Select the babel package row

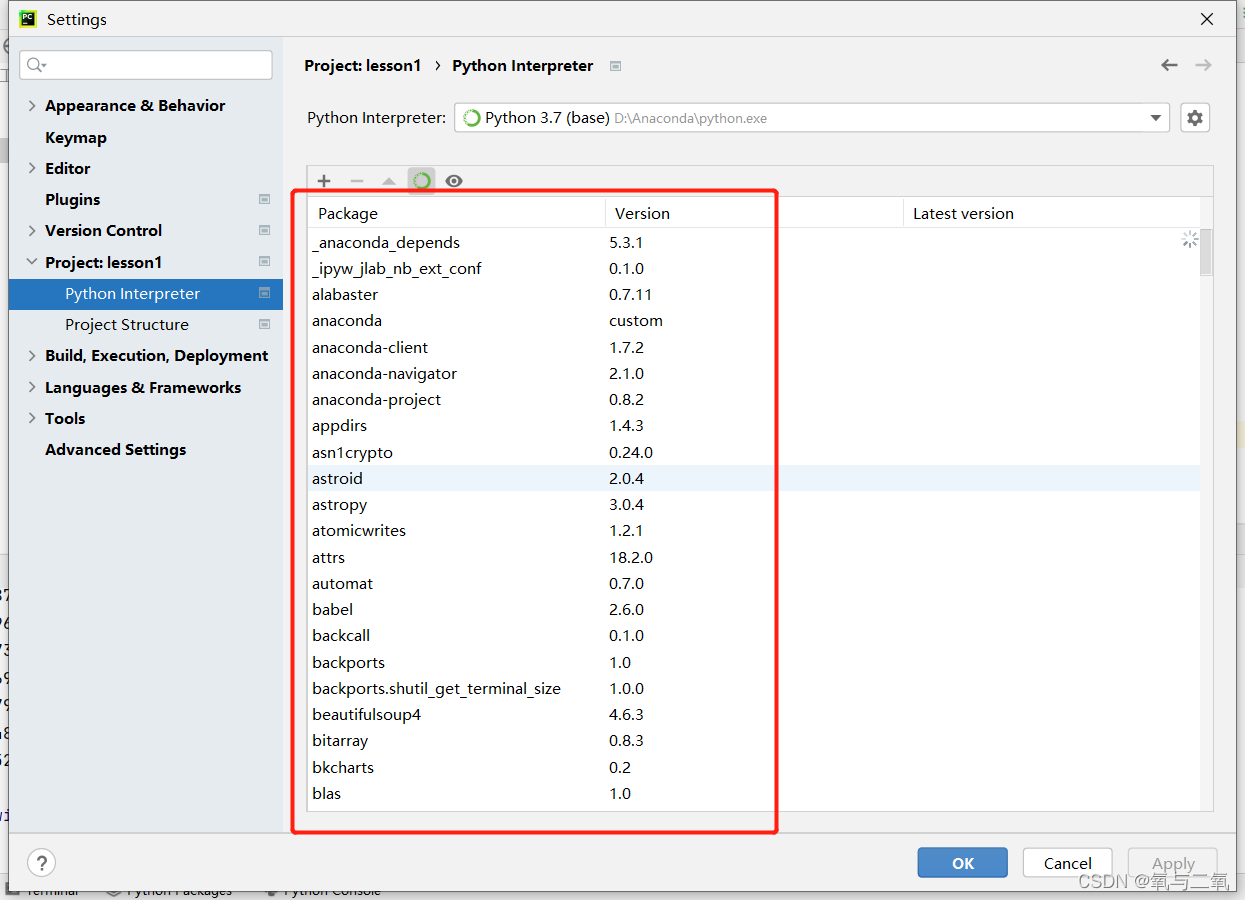pos(754,610)
